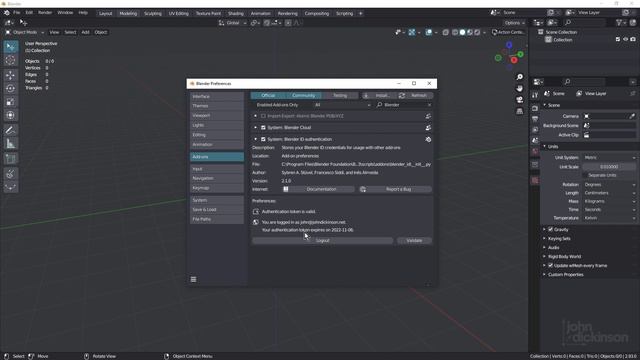Open the Render properties tab icon
640x360 pixels.
(x=535, y=108)
